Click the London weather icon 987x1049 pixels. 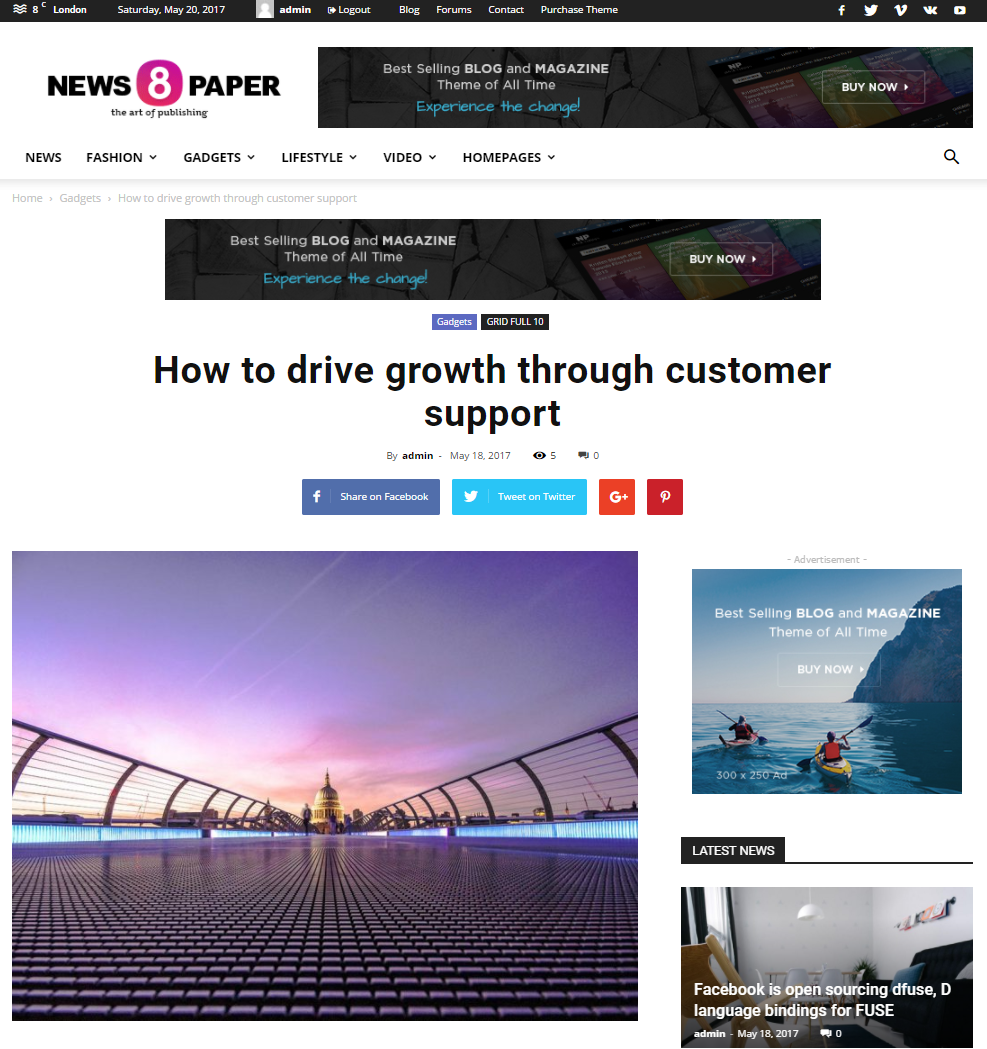[x=20, y=9]
